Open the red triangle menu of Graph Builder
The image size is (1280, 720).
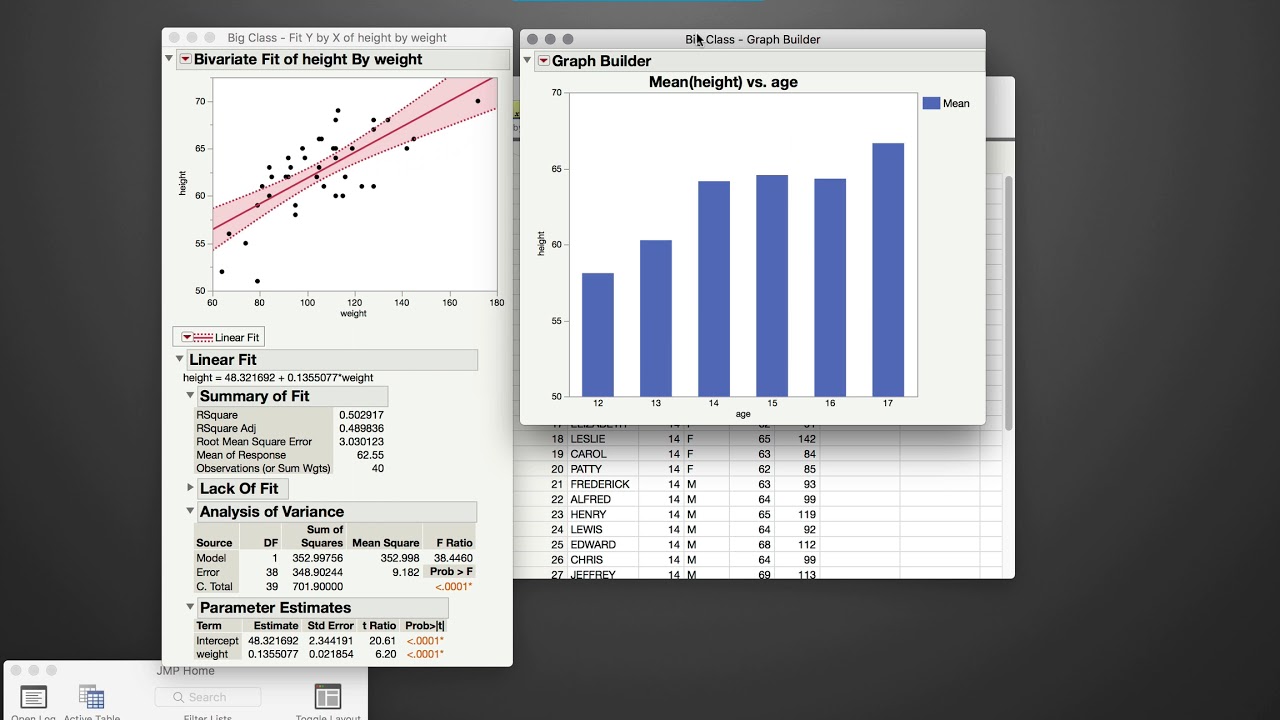[x=543, y=61]
